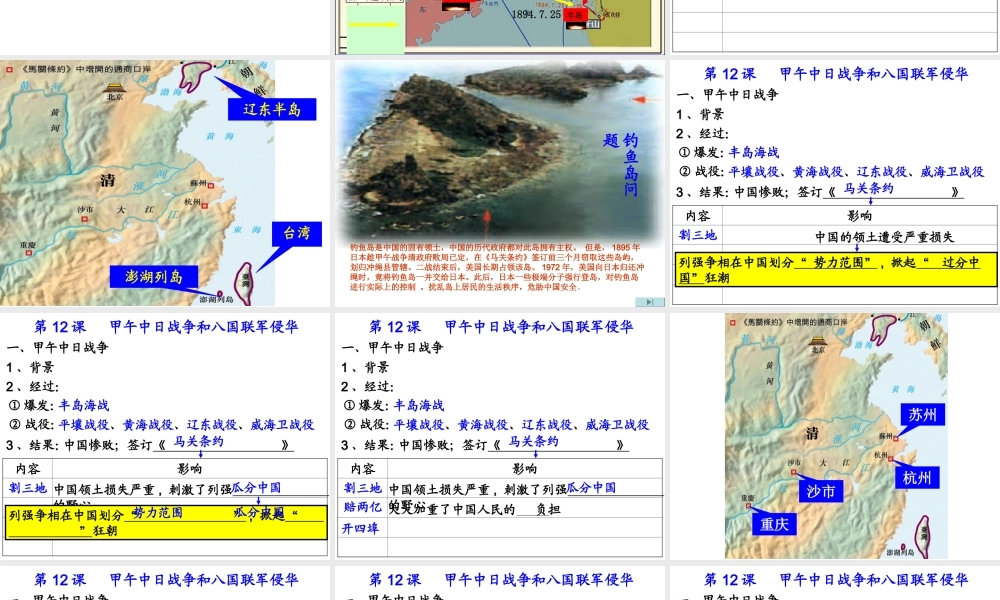Screen dimensions: 1000x600
Task: Click the 开四埠 table row label
Action: pyautogui.click(x=360, y=528)
